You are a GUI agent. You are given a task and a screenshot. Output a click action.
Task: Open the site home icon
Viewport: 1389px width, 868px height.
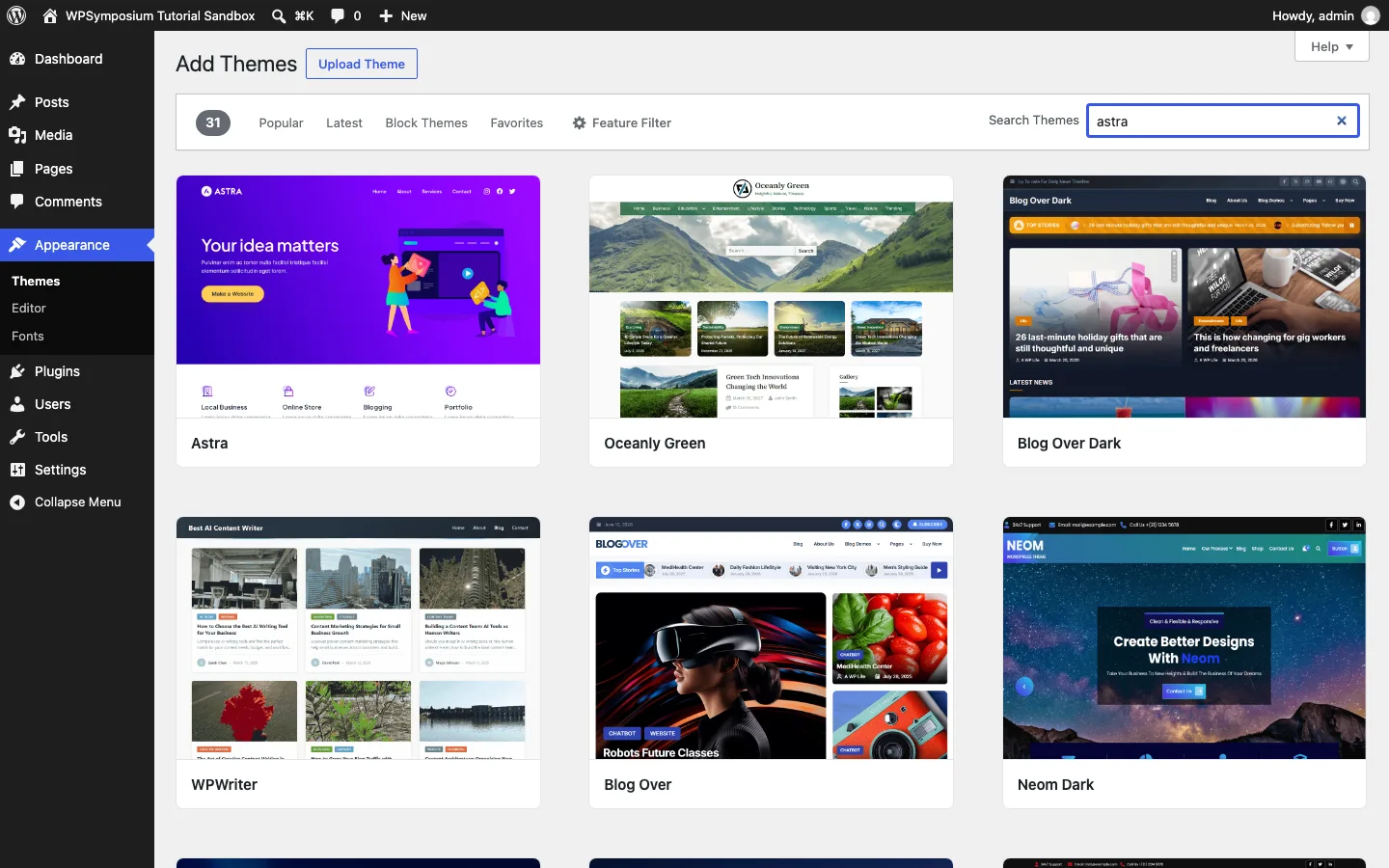(x=50, y=15)
